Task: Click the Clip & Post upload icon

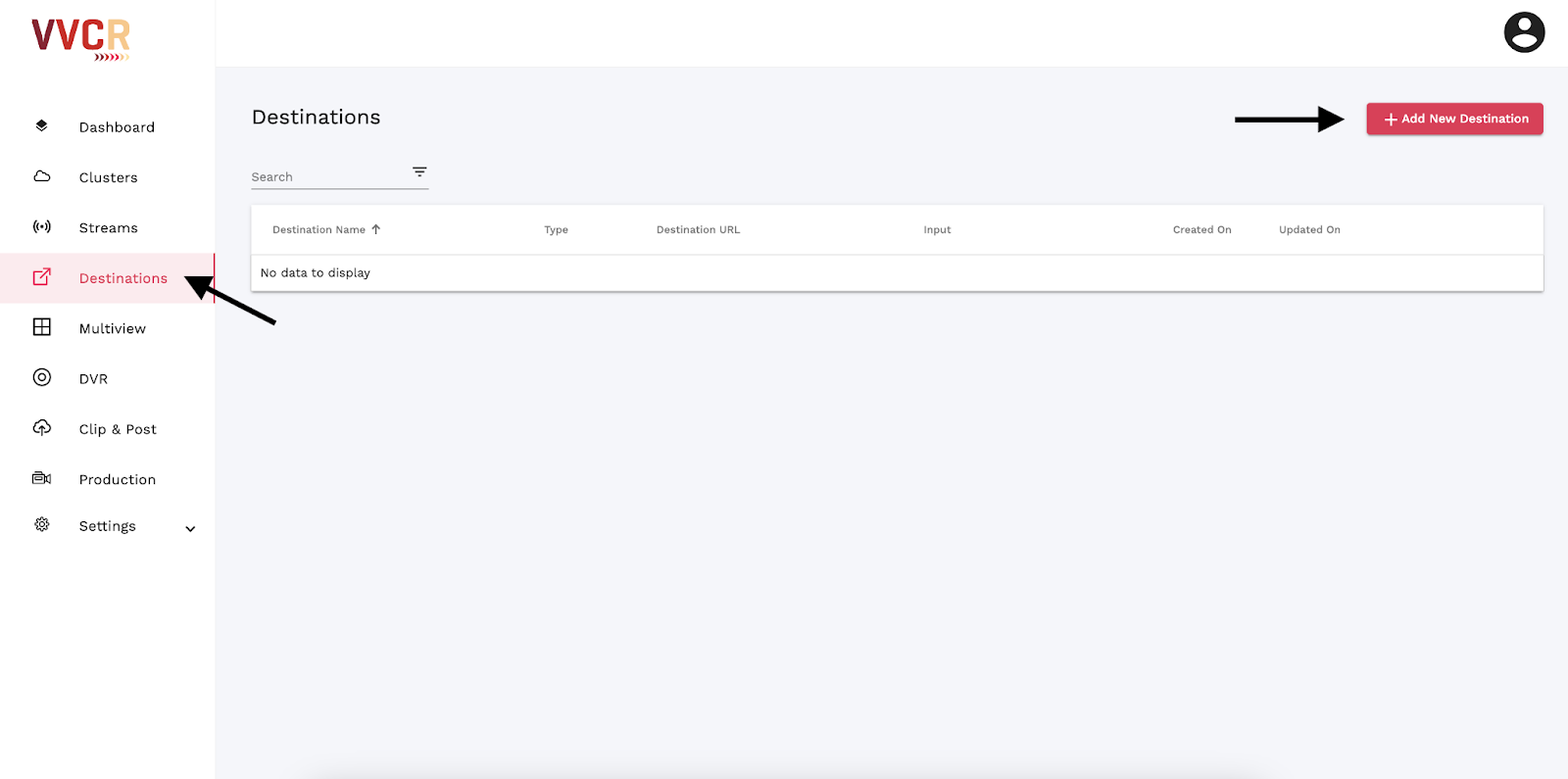Action: coord(42,427)
